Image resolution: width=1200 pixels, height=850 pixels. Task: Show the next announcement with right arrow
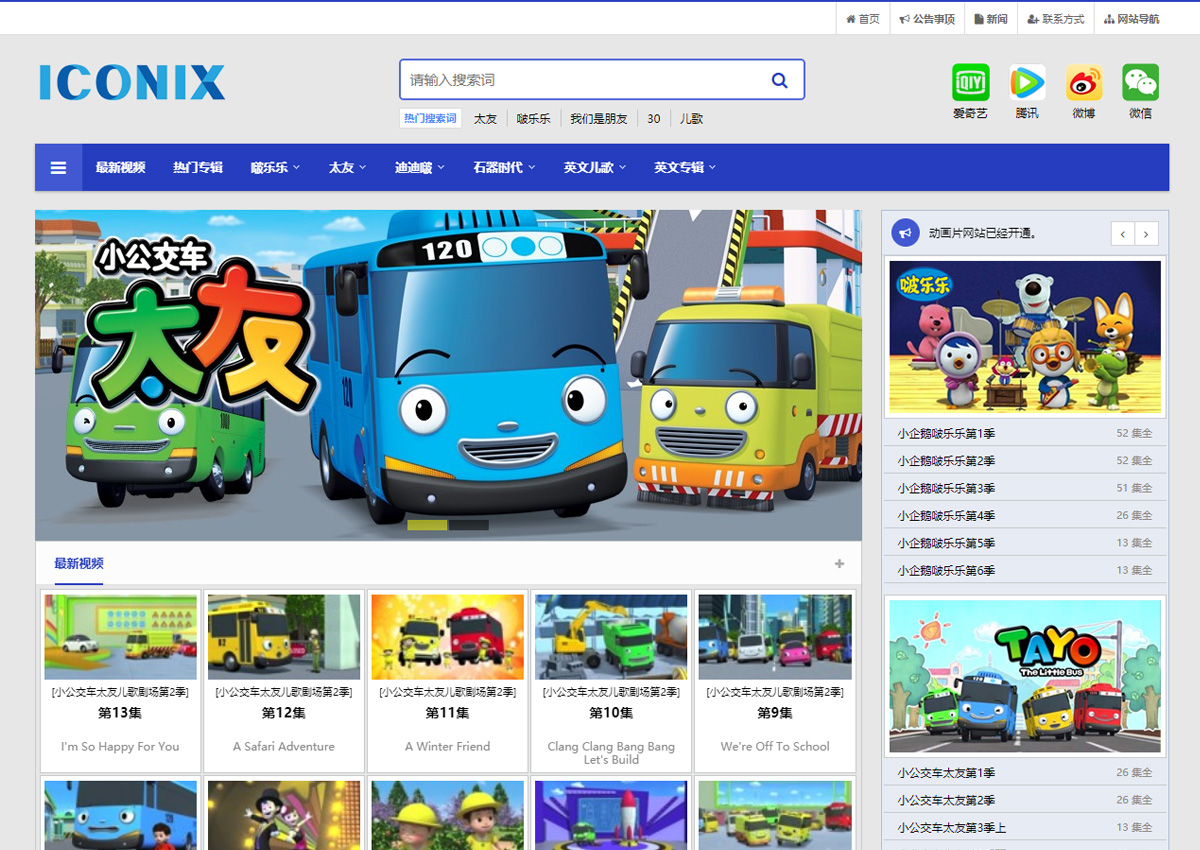pyautogui.click(x=1147, y=234)
